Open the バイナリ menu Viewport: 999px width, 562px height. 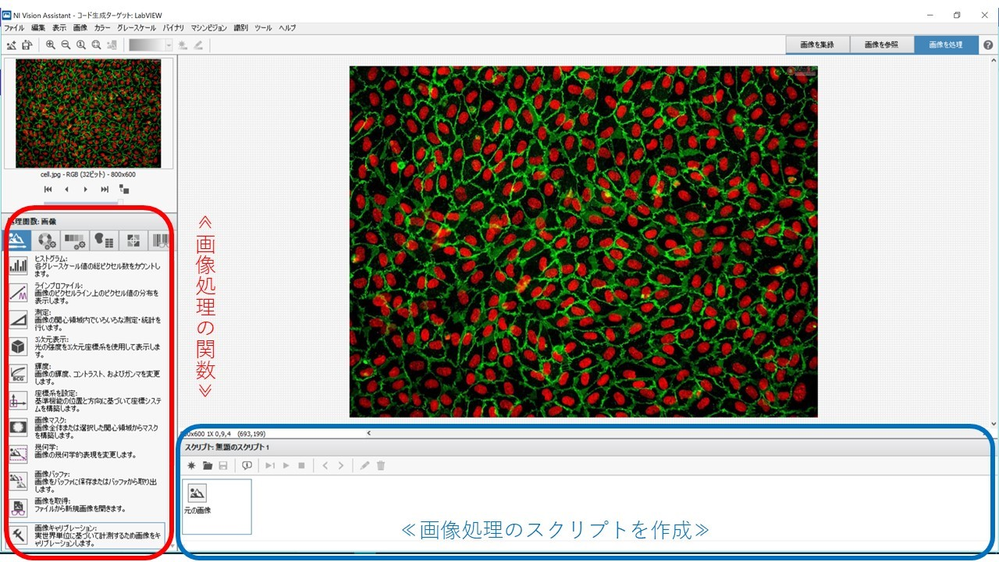173,28
